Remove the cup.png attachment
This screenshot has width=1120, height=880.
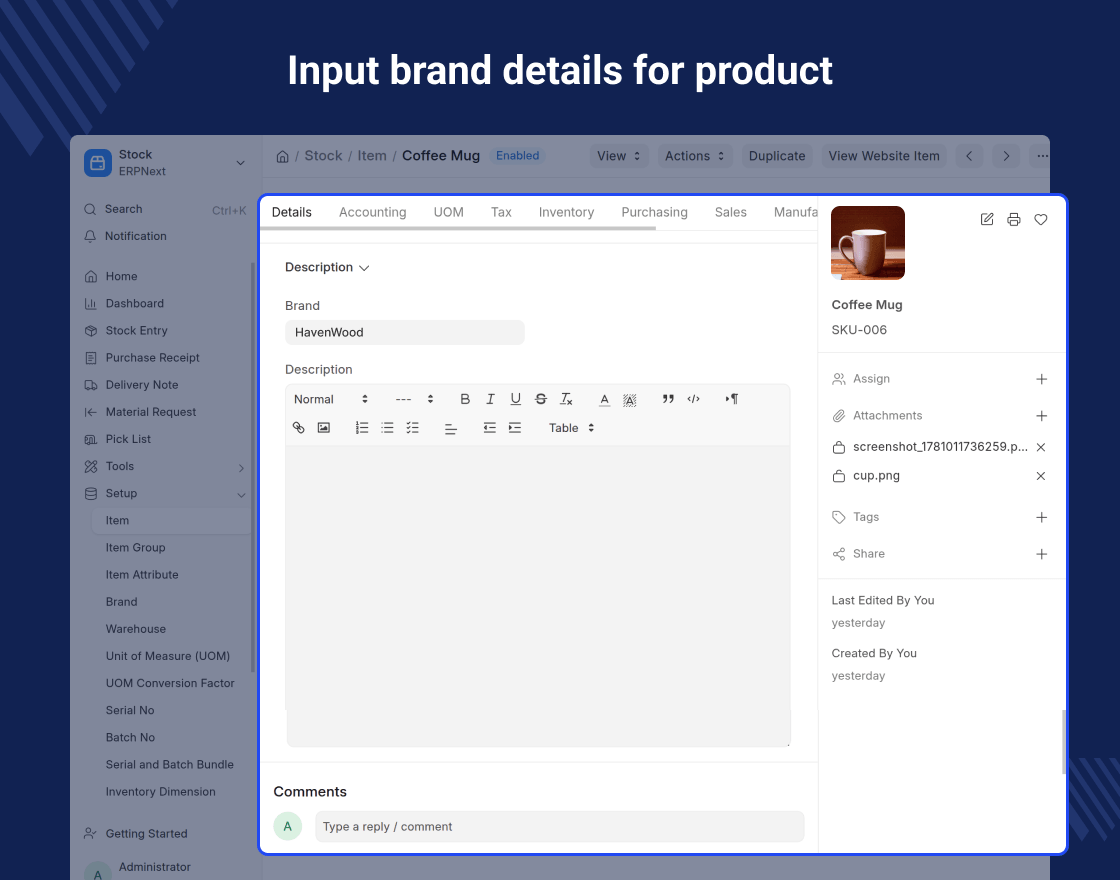coord(1041,476)
